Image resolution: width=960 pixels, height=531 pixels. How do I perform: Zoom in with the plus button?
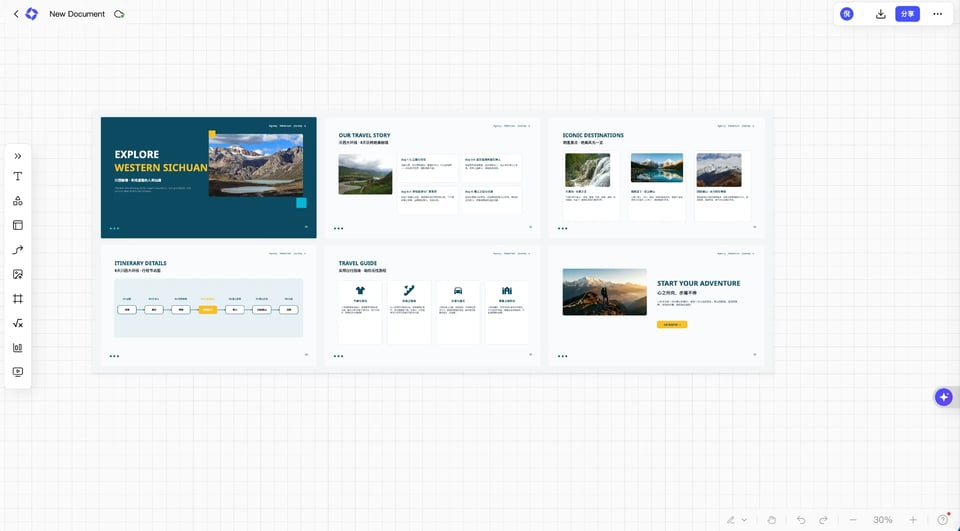point(913,520)
